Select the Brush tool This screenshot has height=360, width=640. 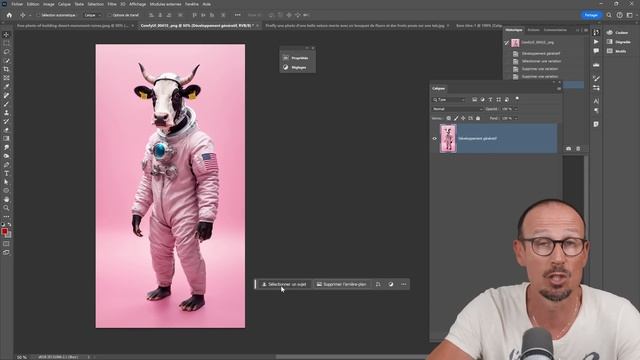(6, 104)
